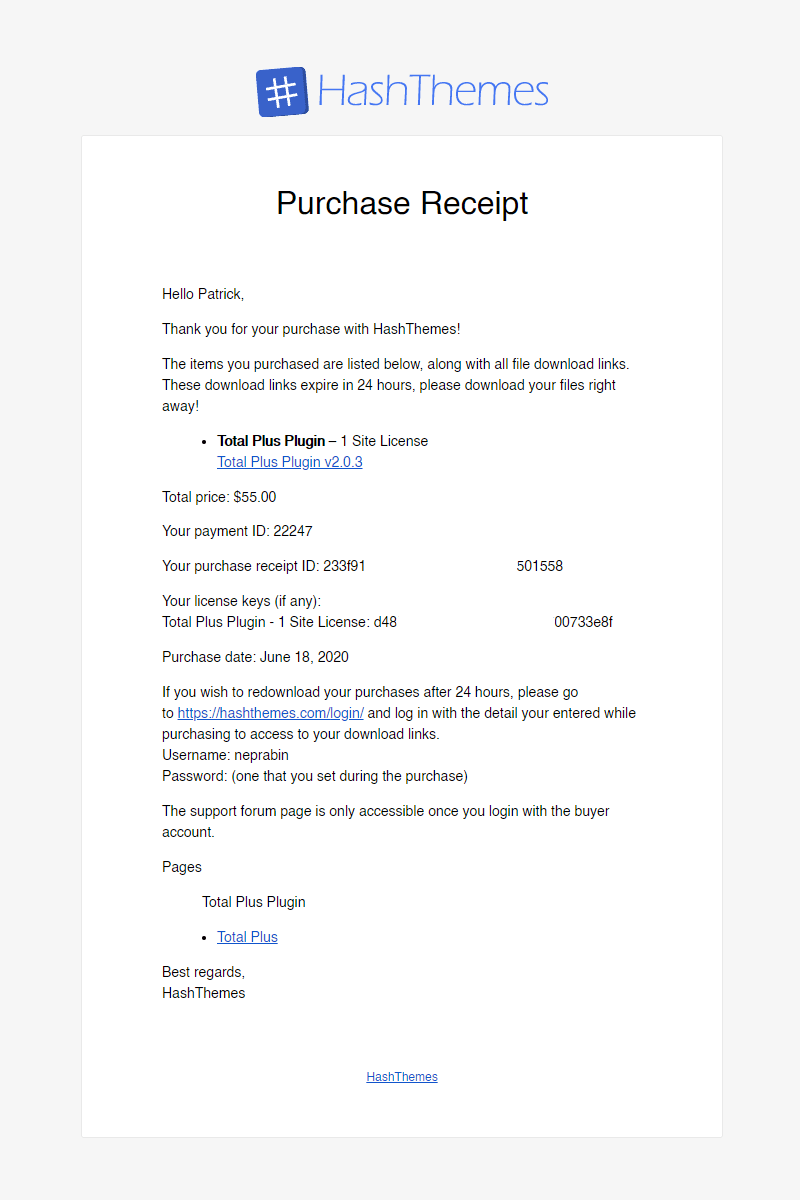Open the Total Plus page link
This screenshot has width=800, height=1200.
pos(247,937)
